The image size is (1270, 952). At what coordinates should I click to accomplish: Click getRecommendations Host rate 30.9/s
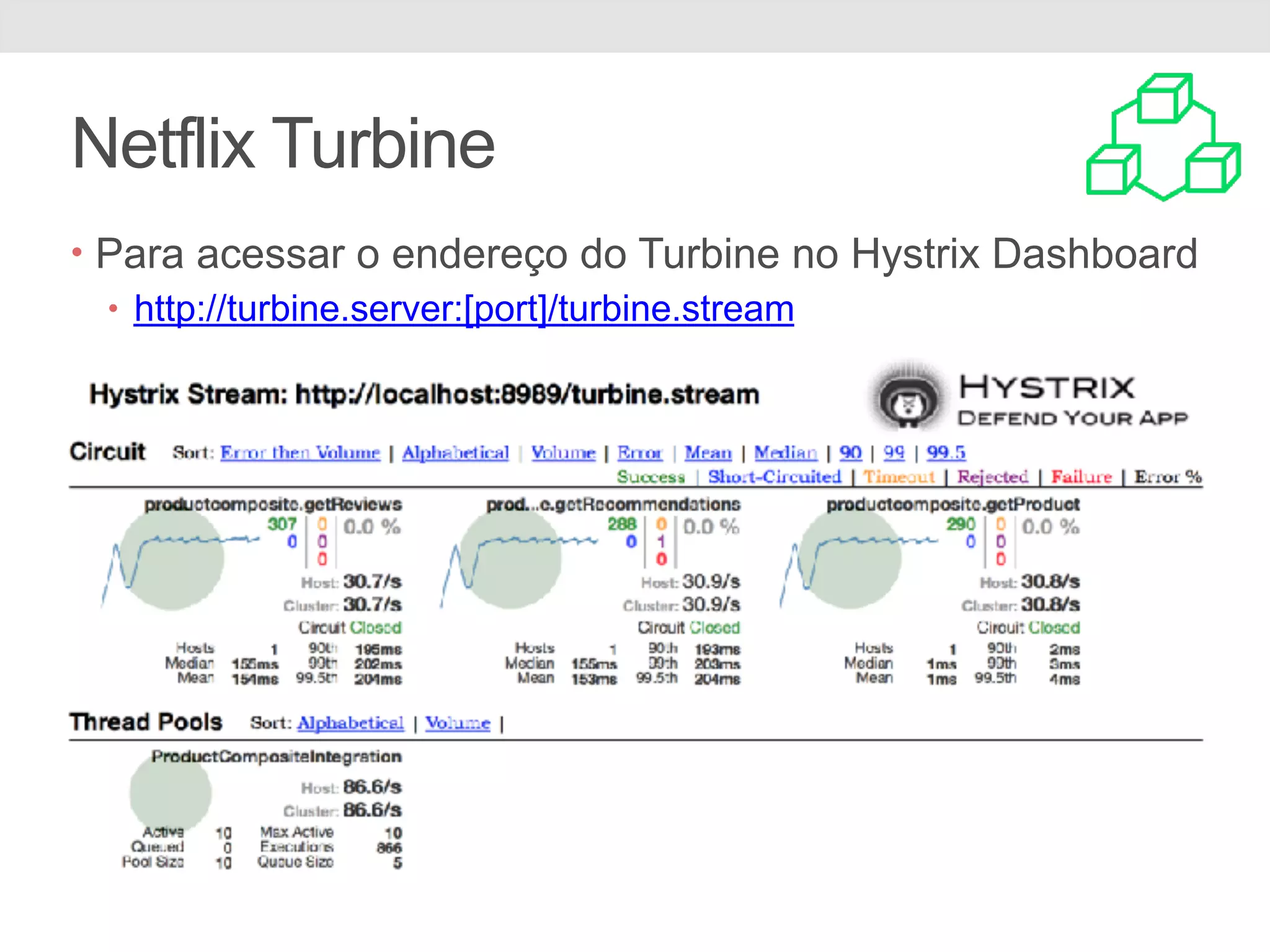tap(712, 581)
